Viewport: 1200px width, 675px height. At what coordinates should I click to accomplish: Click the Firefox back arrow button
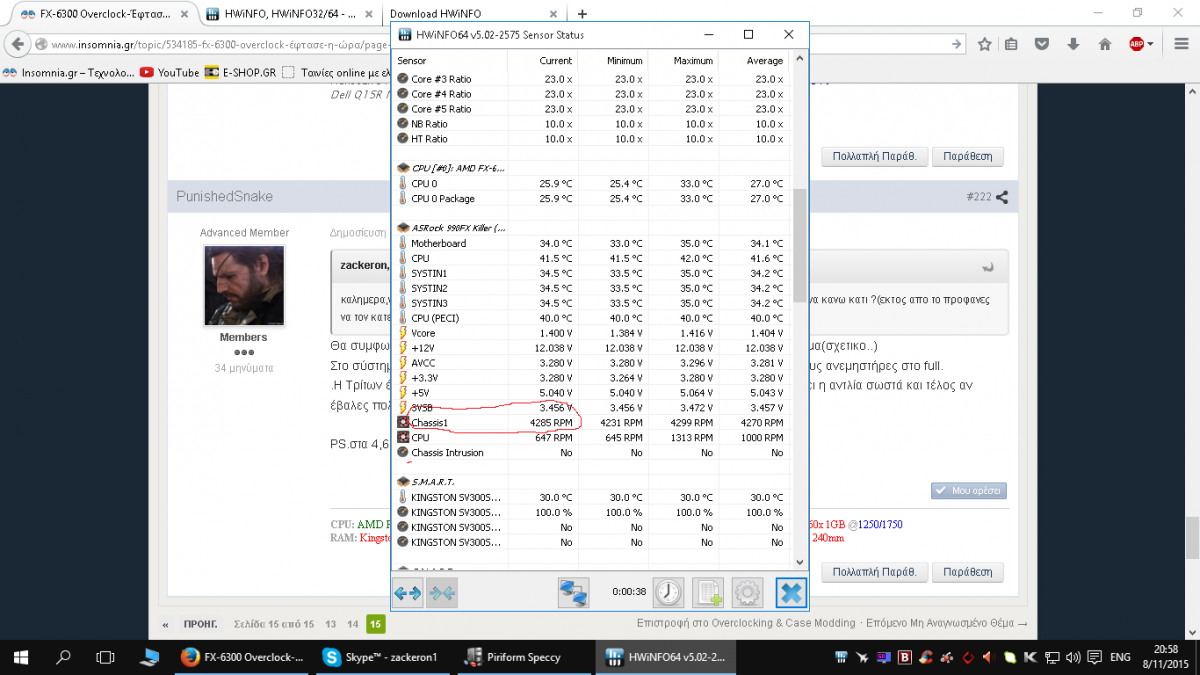17,45
